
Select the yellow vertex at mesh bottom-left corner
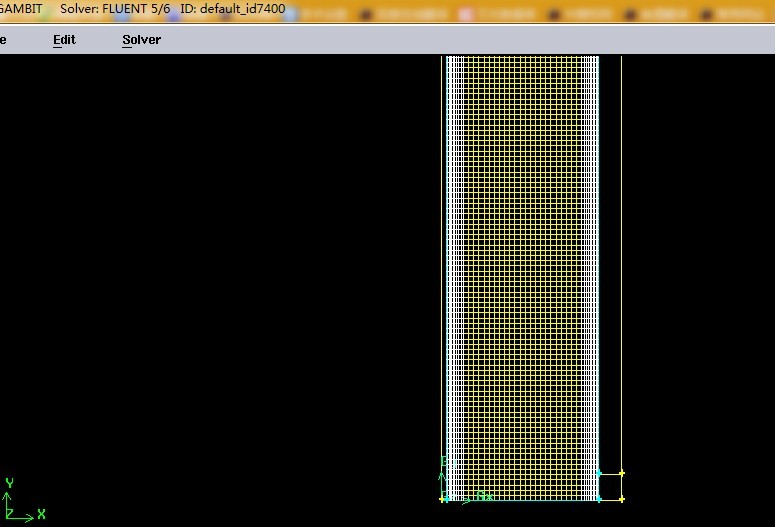[x=442, y=499]
